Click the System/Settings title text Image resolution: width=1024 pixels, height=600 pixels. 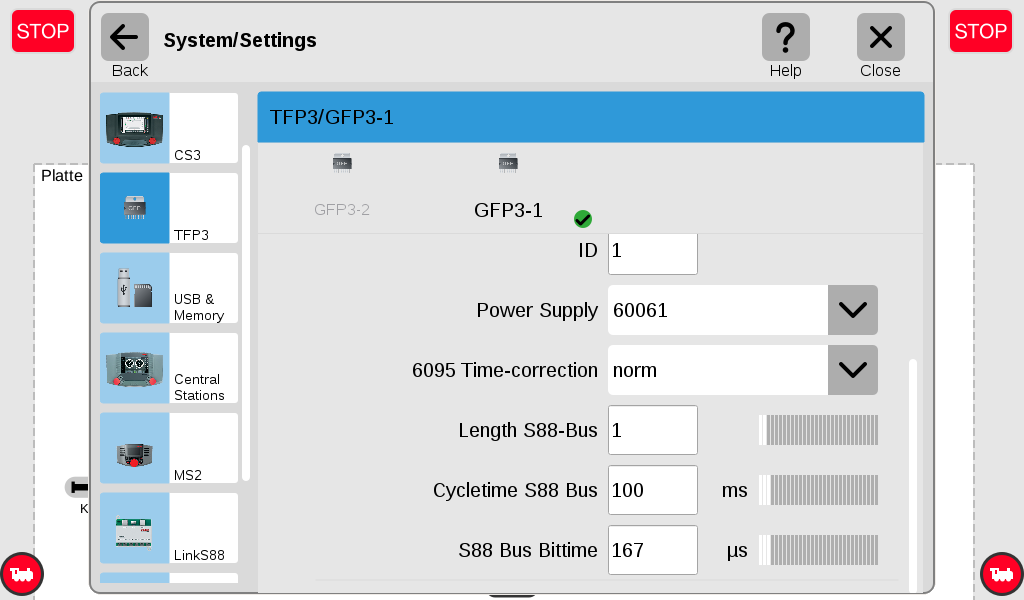click(x=240, y=40)
